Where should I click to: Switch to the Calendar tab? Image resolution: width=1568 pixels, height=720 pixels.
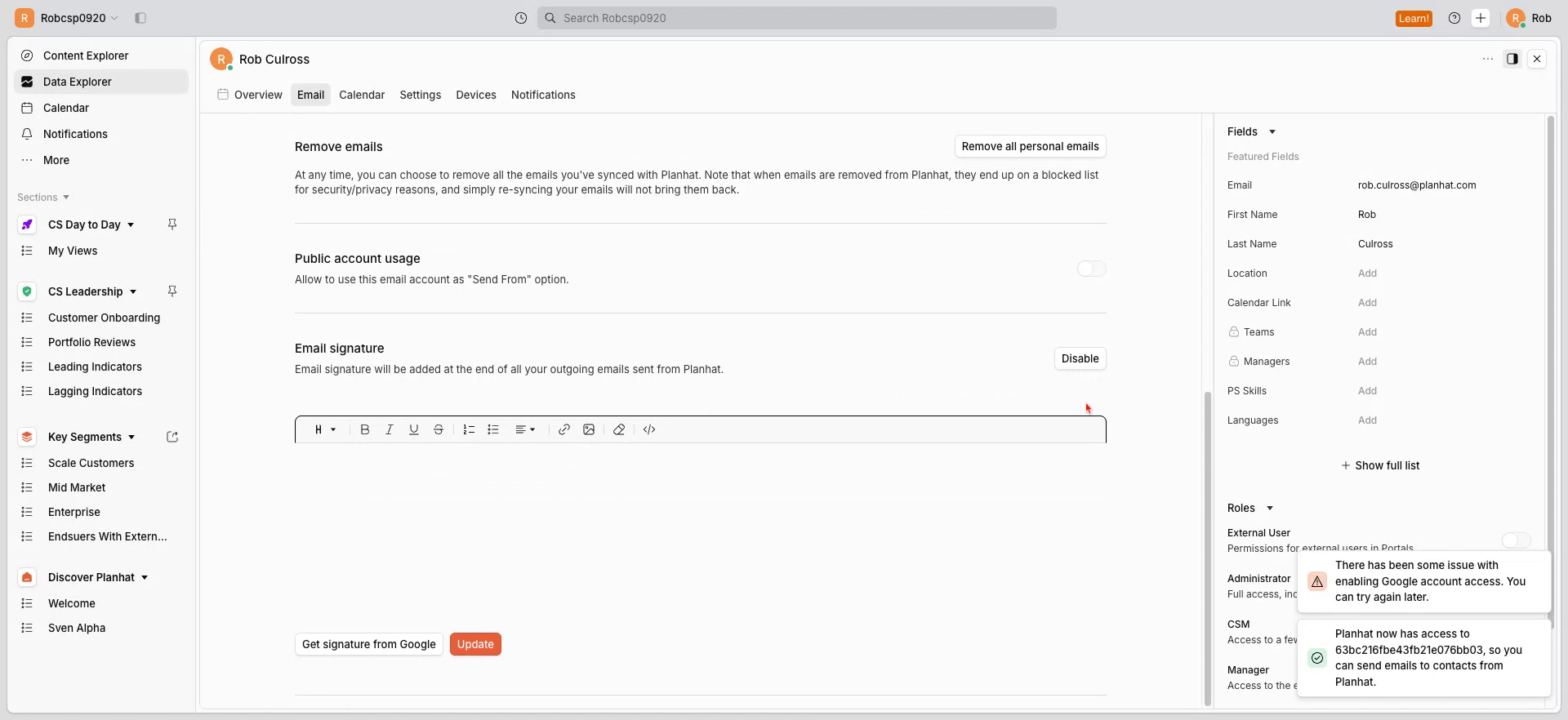(362, 95)
